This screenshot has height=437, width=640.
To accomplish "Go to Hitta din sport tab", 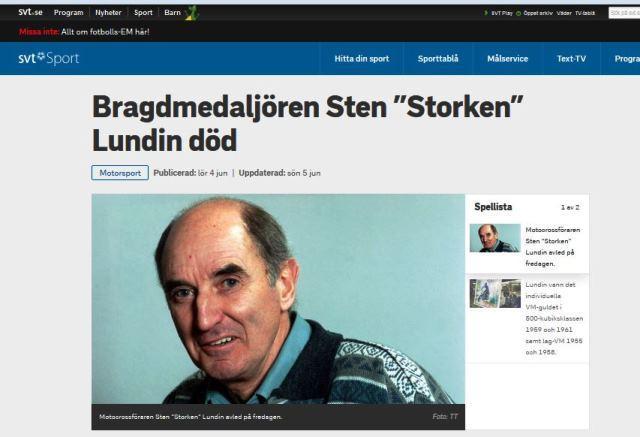I will tap(362, 59).
